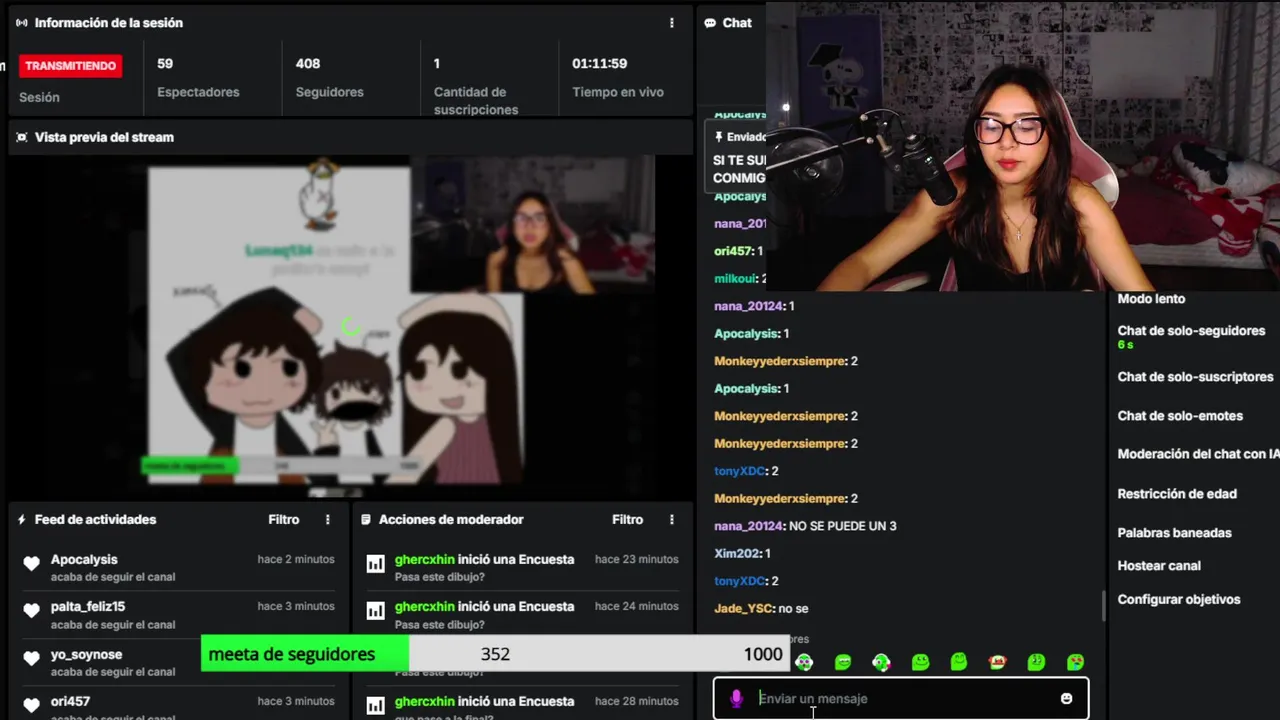Click the stream preview video

click(350, 326)
